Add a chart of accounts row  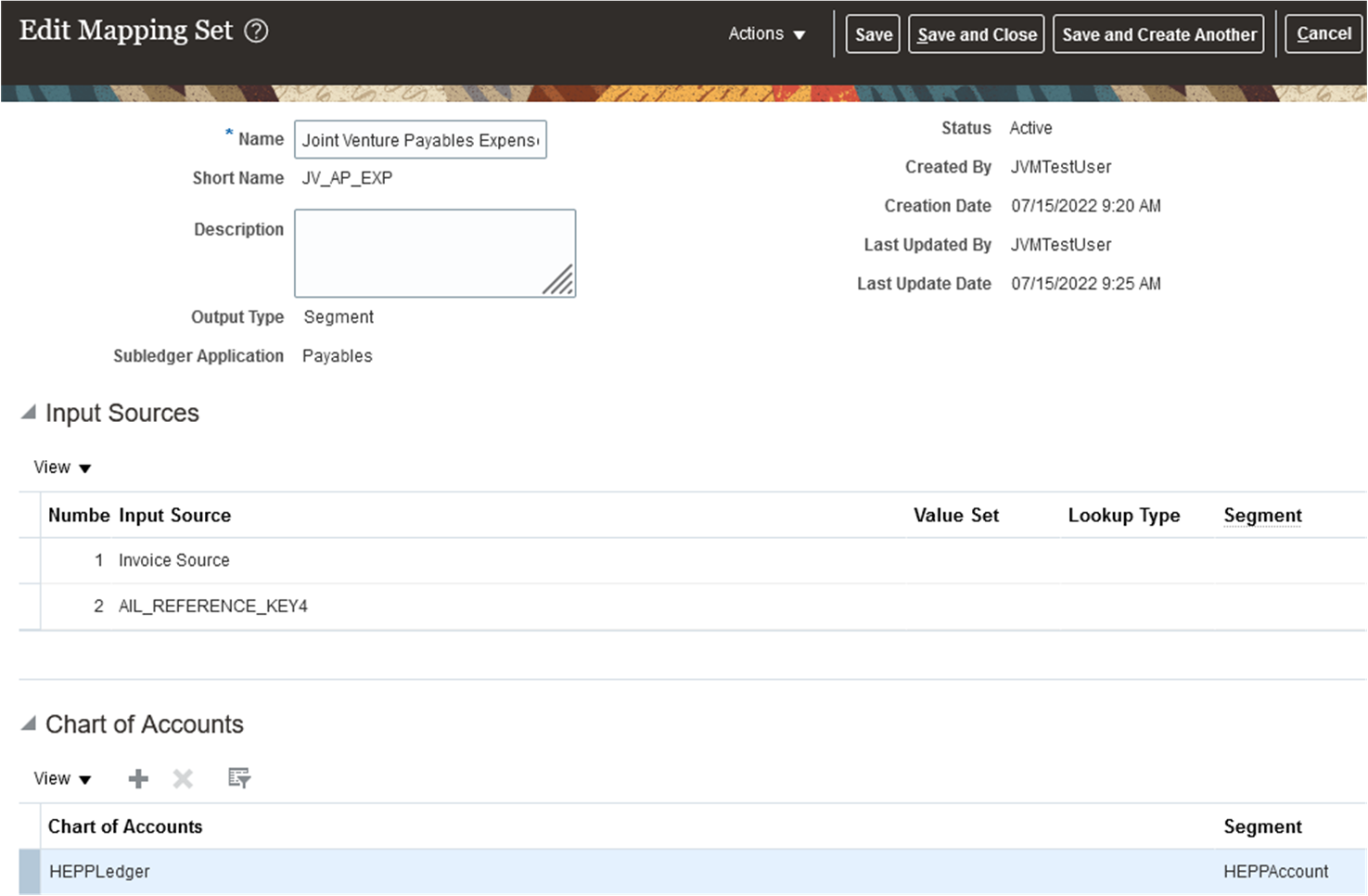click(x=138, y=778)
